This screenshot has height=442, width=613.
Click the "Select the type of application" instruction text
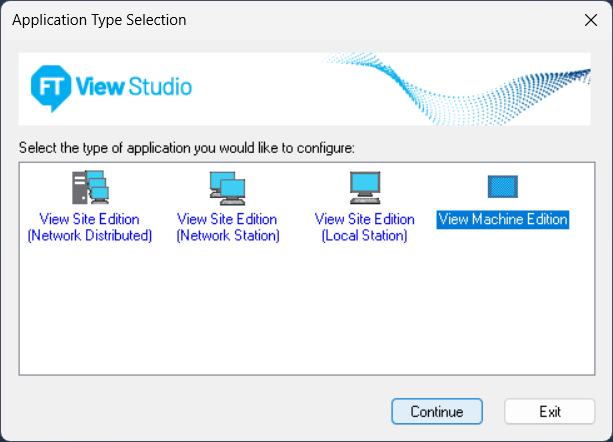(187, 148)
